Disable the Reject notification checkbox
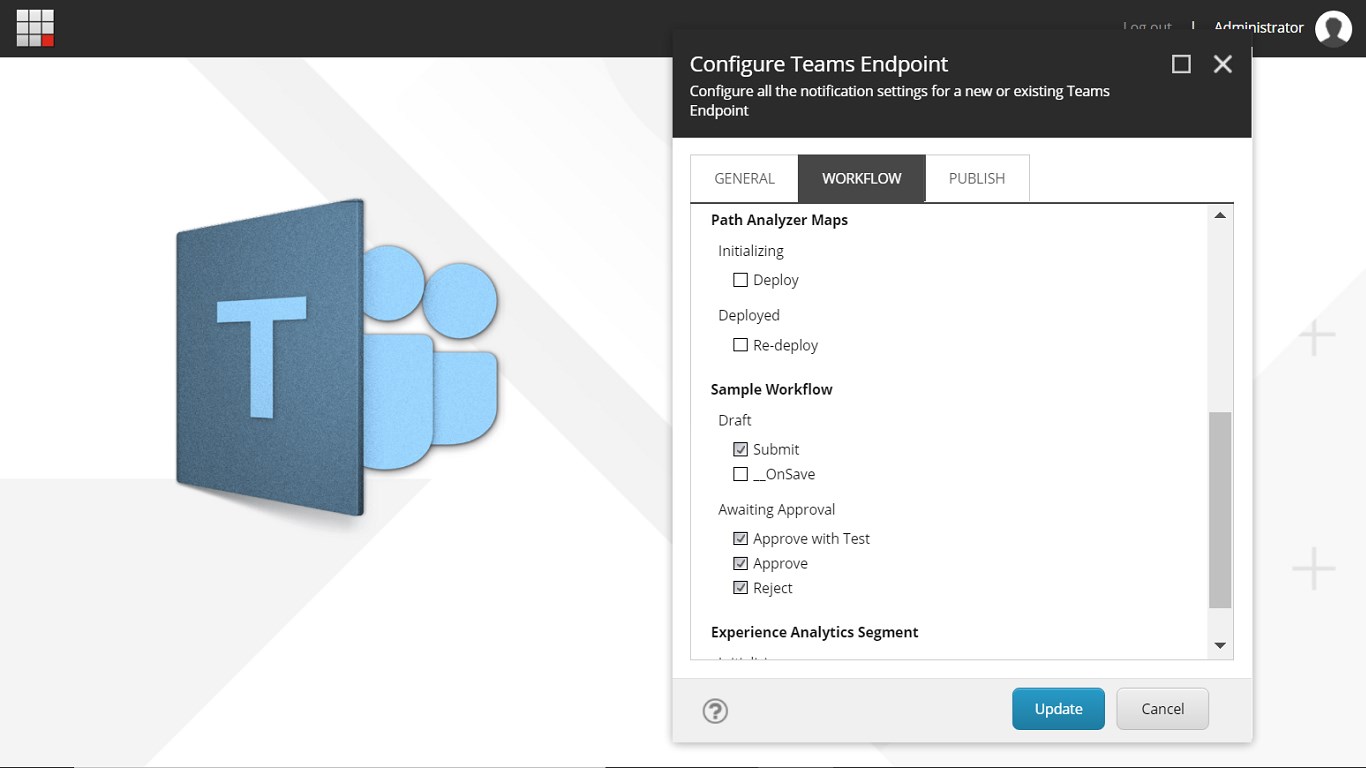 (741, 588)
